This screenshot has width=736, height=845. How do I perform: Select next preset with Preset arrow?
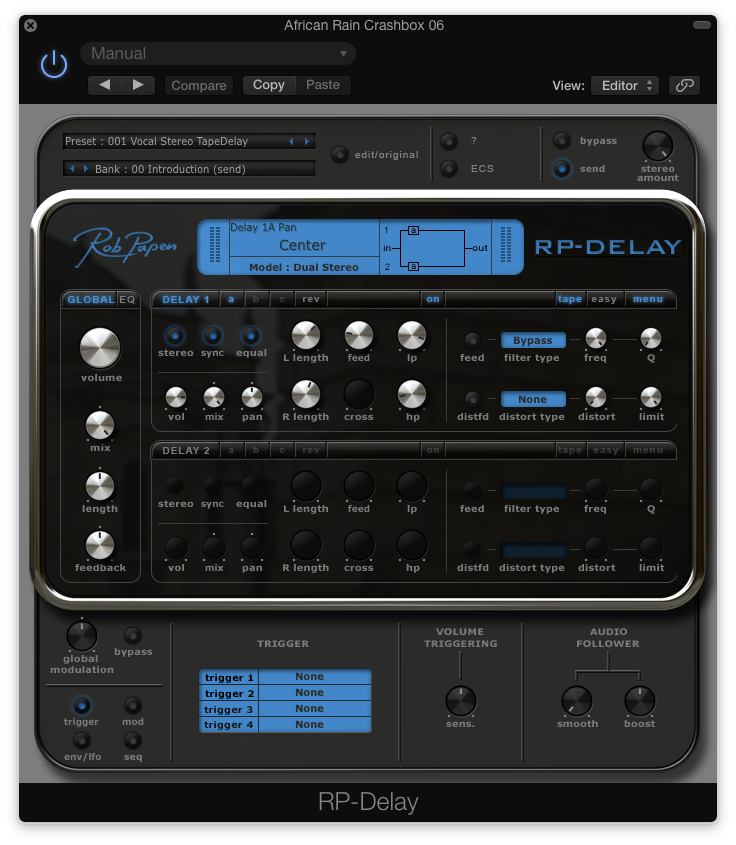(x=307, y=141)
